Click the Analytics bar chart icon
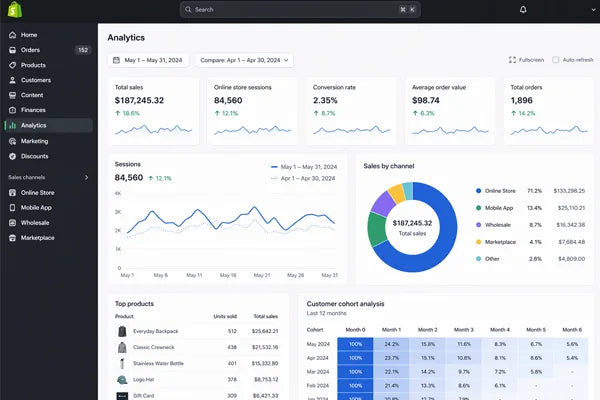This screenshot has height=400, width=600. click(x=13, y=125)
